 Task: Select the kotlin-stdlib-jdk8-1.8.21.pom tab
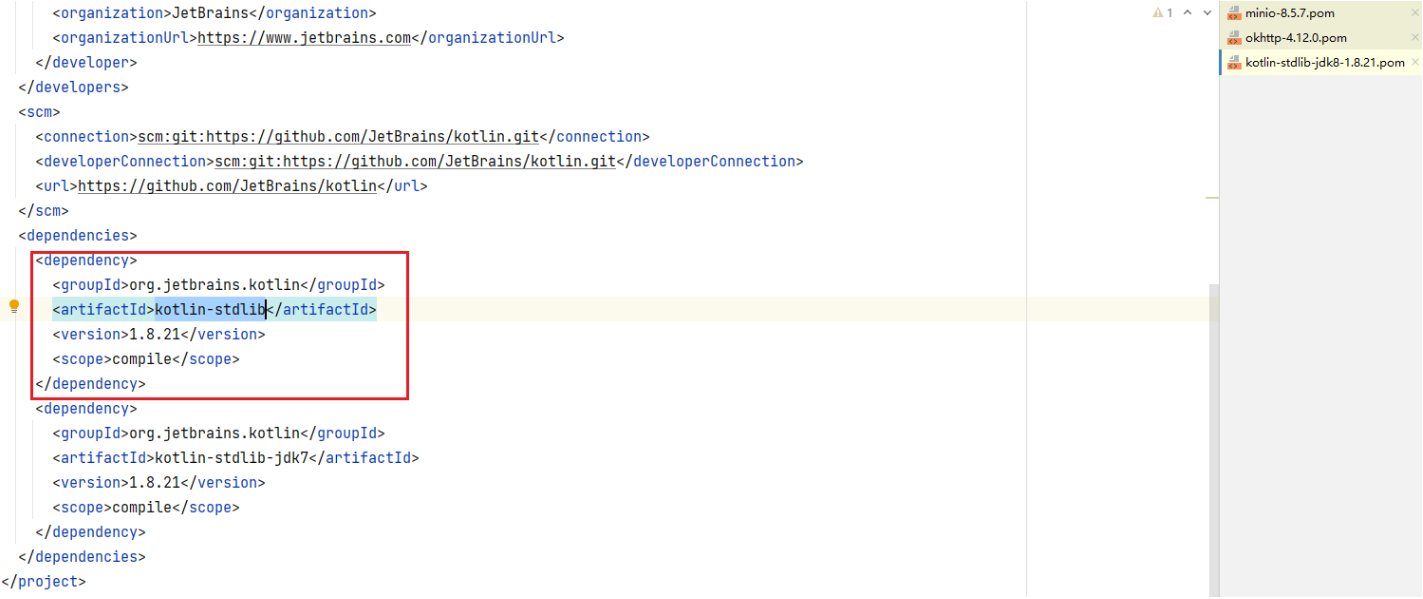(x=1324, y=62)
